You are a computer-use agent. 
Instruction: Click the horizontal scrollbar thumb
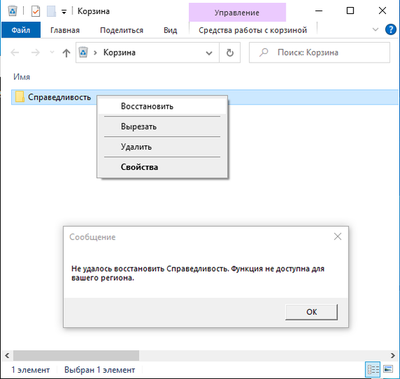76,355
